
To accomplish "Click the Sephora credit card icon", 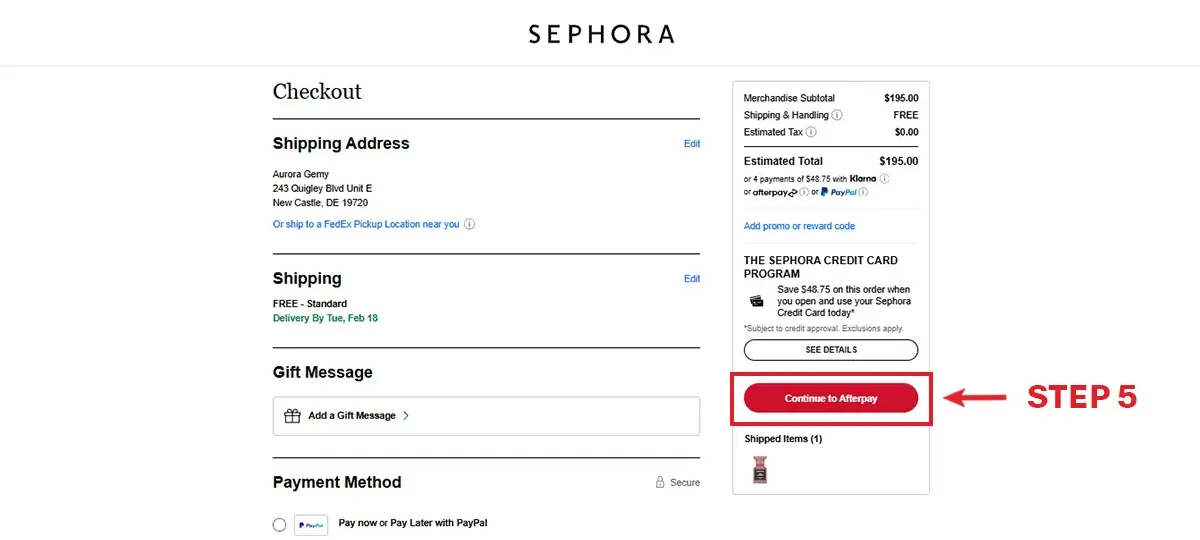I will coord(757,300).
